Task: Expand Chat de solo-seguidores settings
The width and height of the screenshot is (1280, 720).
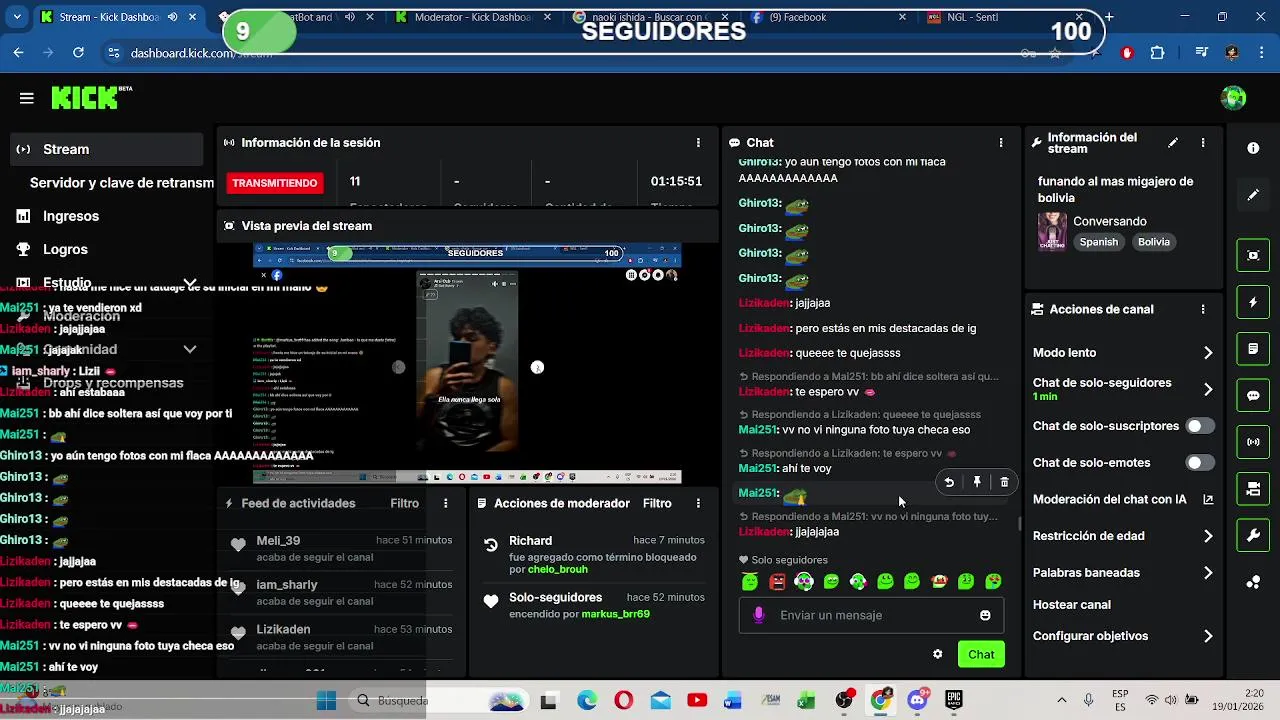Action: tap(1208, 389)
